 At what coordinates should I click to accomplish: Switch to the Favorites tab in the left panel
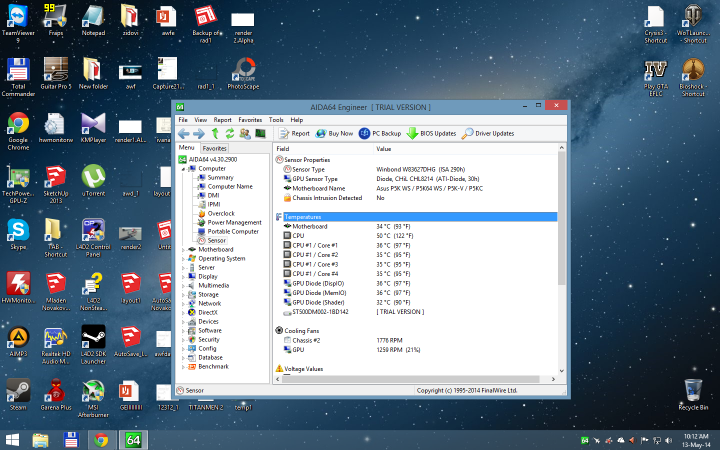(214, 148)
